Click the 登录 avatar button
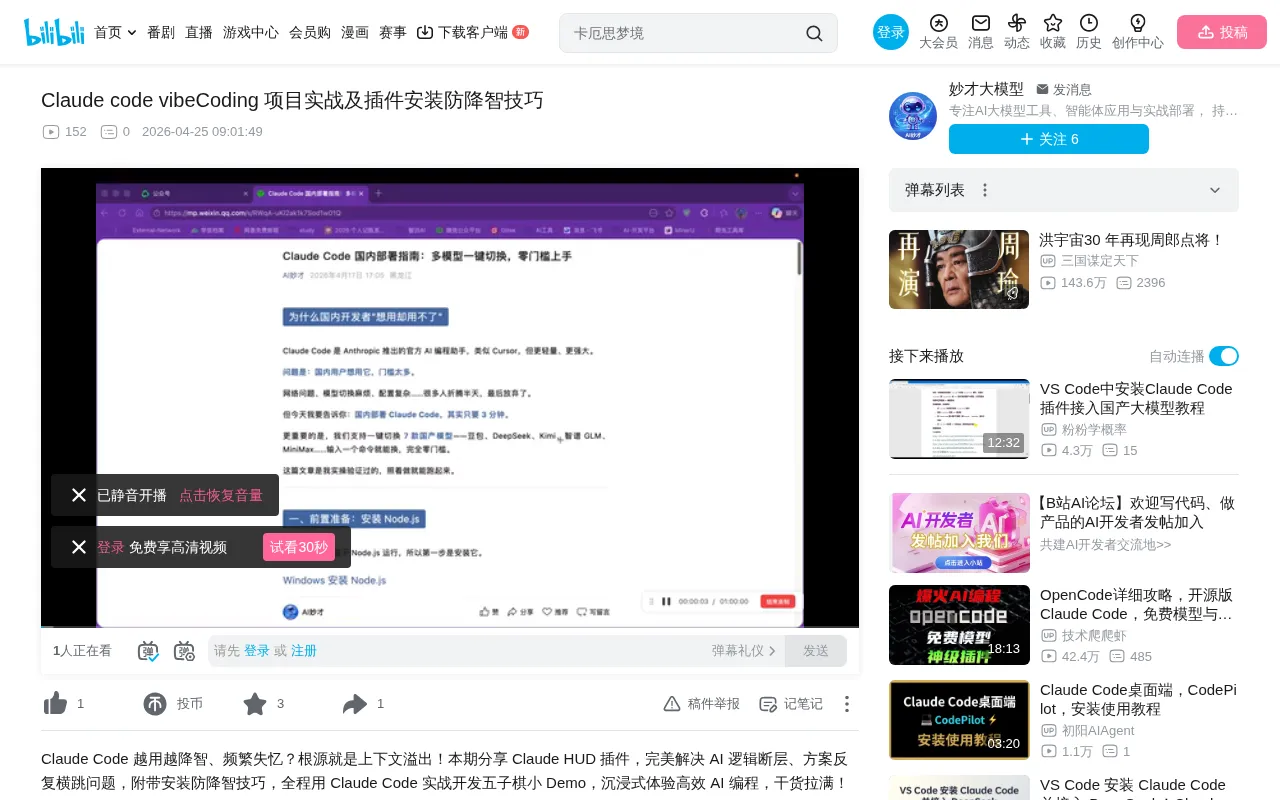Image resolution: width=1280 pixels, height=800 pixels. click(891, 32)
